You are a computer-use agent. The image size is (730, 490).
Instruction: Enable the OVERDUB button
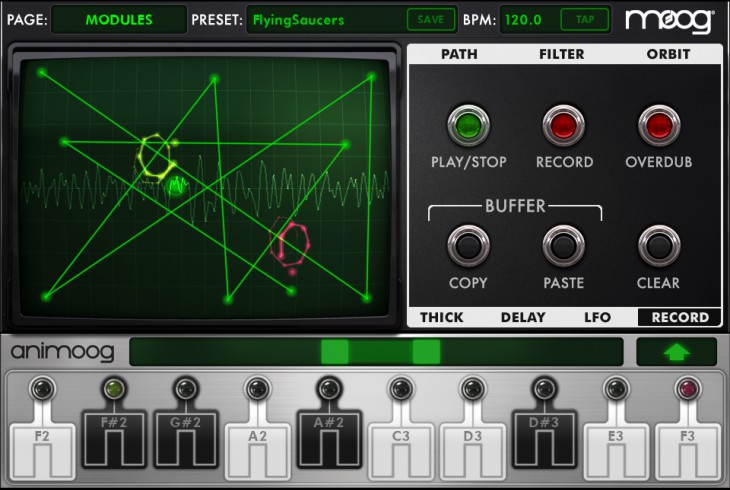pyautogui.click(x=659, y=126)
